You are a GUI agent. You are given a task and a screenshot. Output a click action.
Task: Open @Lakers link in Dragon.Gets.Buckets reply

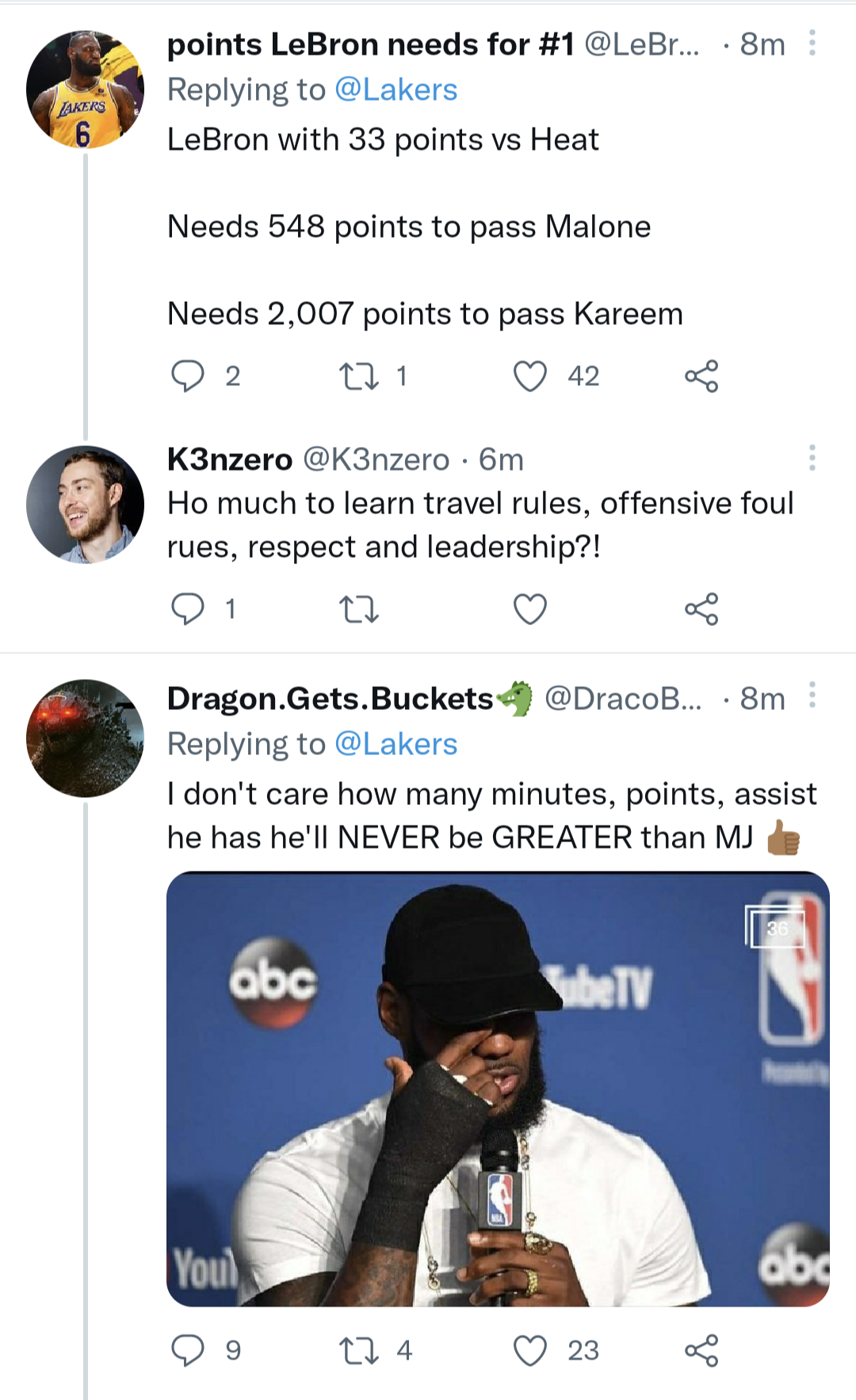[x=396, y=745]
